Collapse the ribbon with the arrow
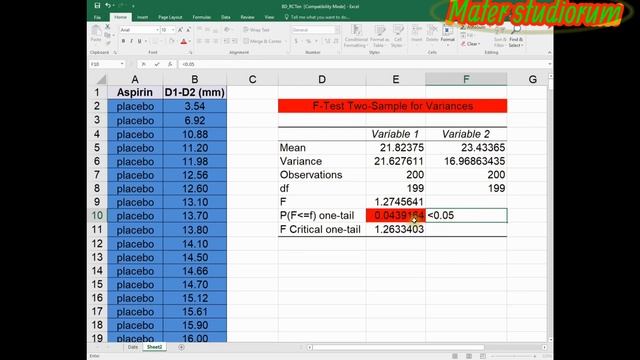640x360 pixels. click(x=549, y=52)
